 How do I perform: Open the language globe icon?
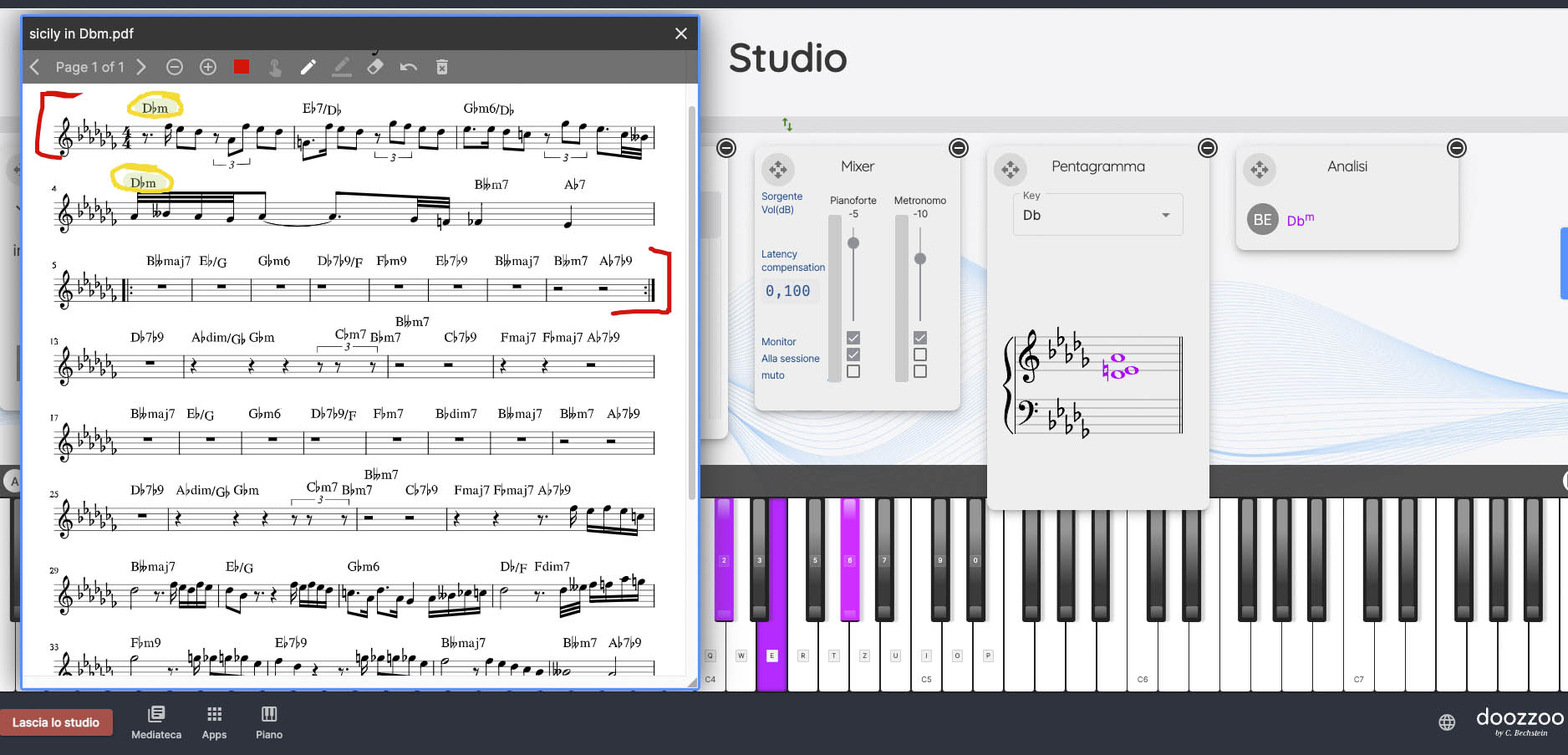1447,722
